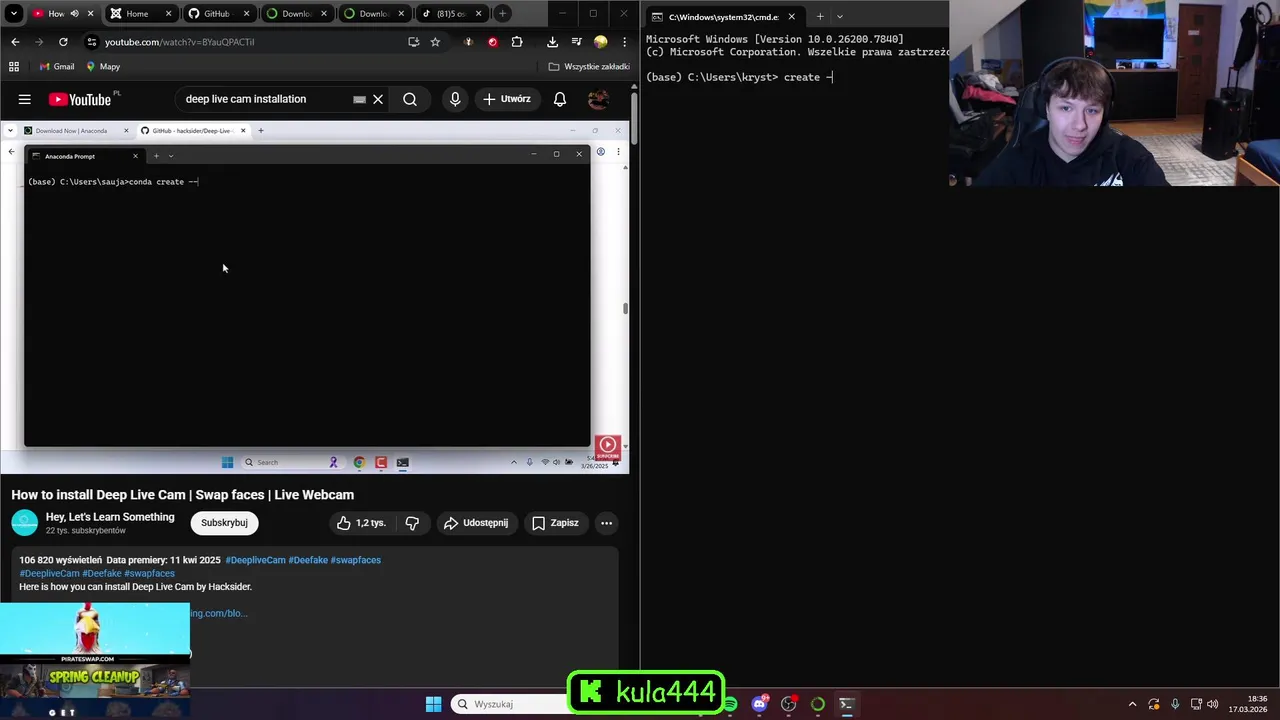
Task: Open the browser profile avatar
Action: 600,42
